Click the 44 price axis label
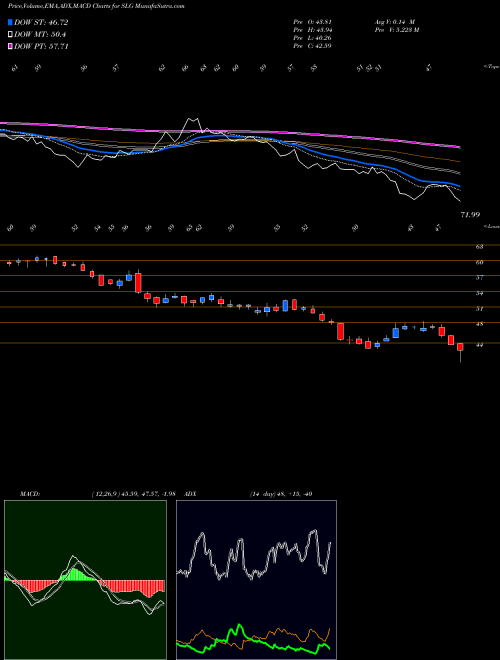Image resolution: width=500 pixels, height=660 pixels. (479, 345)
